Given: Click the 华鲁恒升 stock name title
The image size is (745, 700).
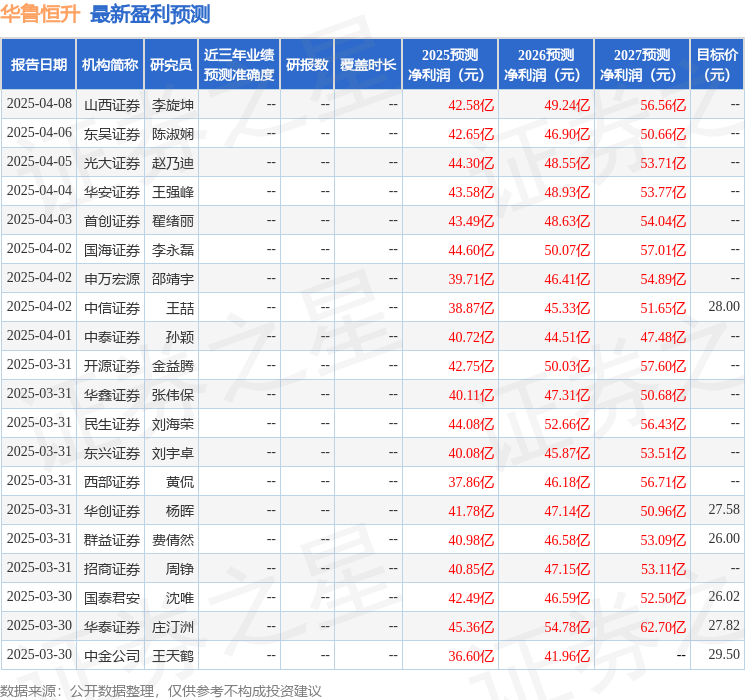Looking at the screenshot, I should (x=41, y=14).
